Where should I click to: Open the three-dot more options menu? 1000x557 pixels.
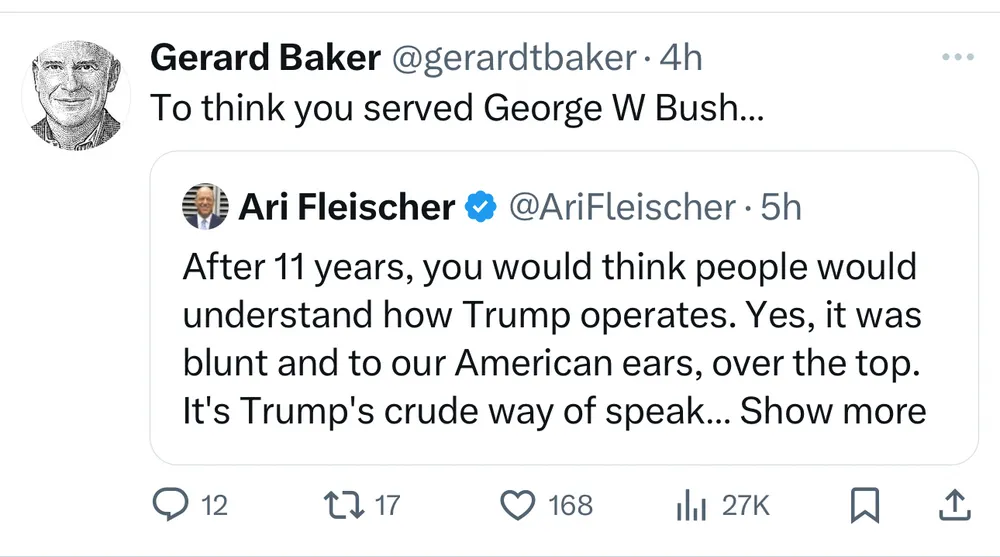coord(957,58)
